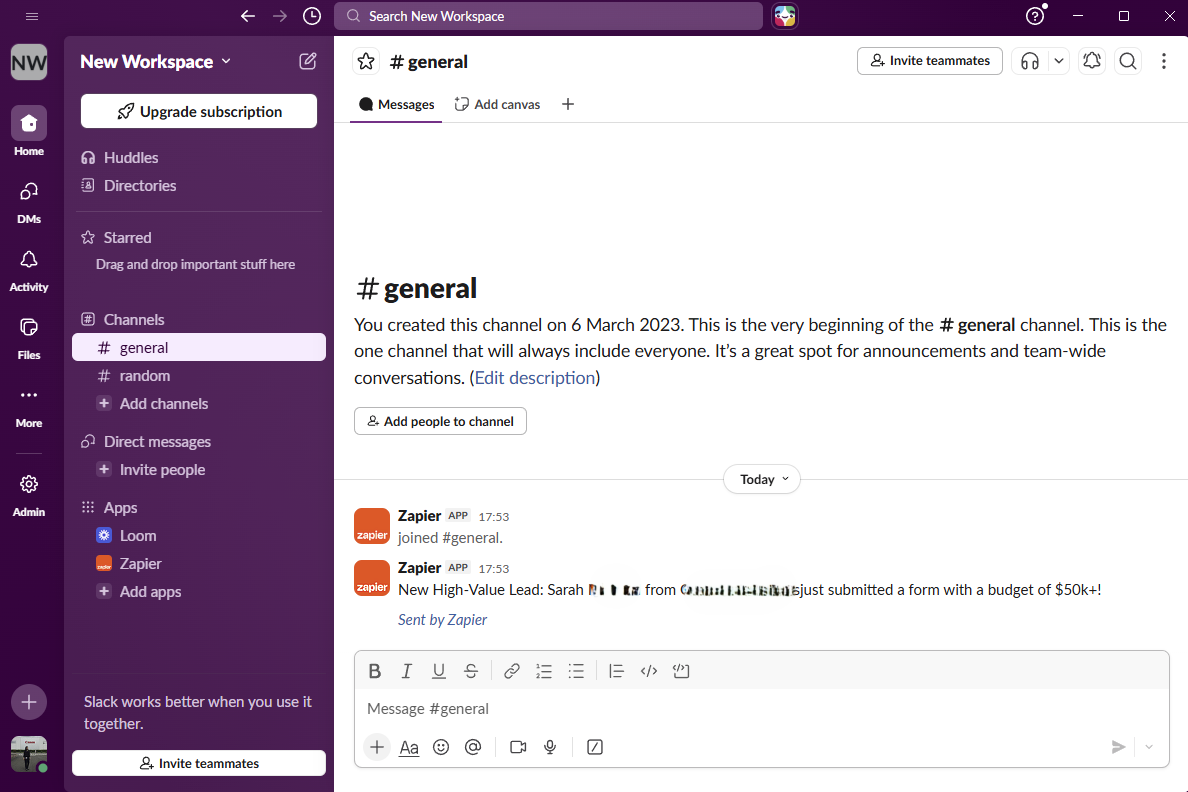Record a video clip
This screenshot has height=792, width=1188.
(x=518, y=747)
